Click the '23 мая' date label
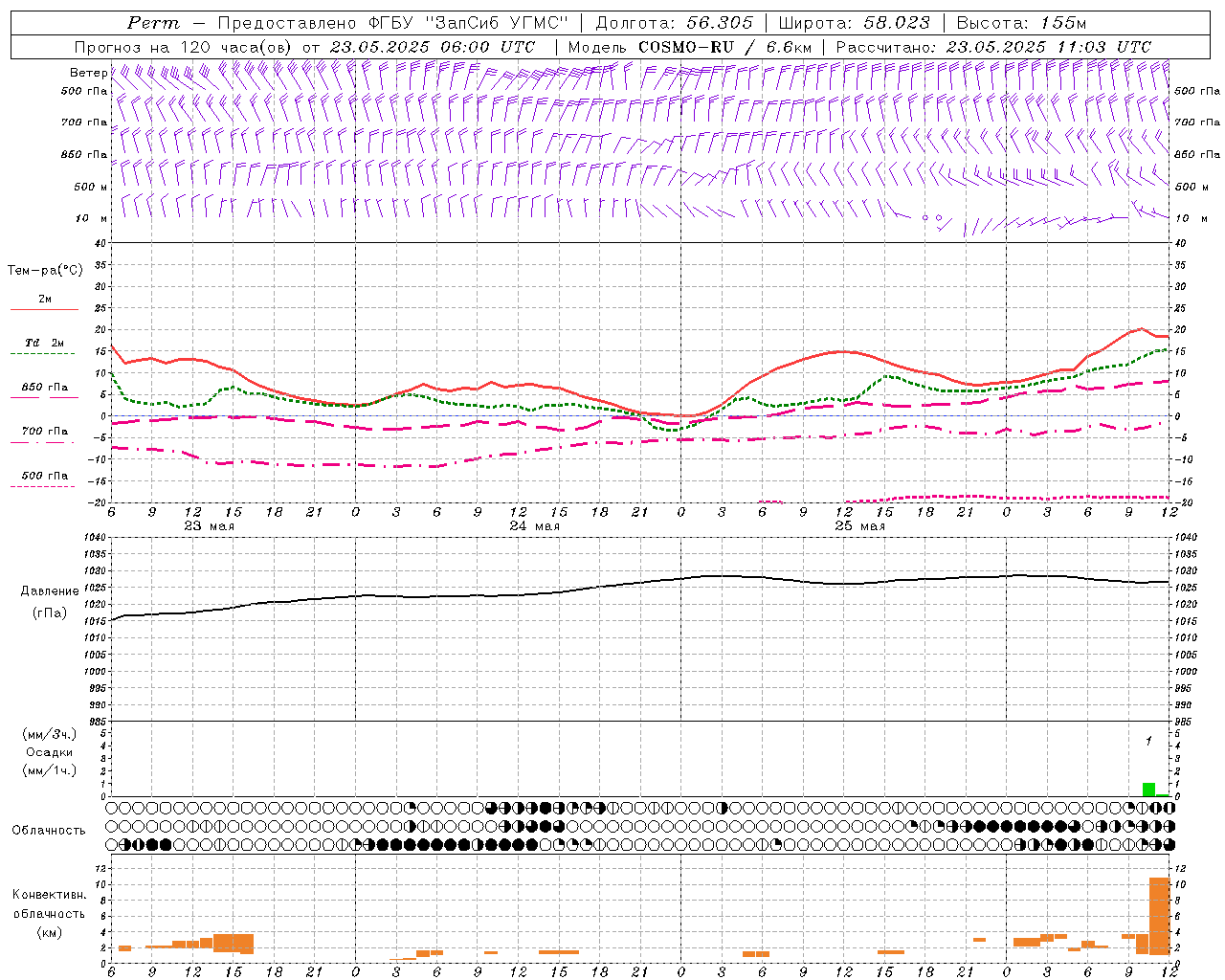Screen dimensions: 1225x980 click(209, 526)
